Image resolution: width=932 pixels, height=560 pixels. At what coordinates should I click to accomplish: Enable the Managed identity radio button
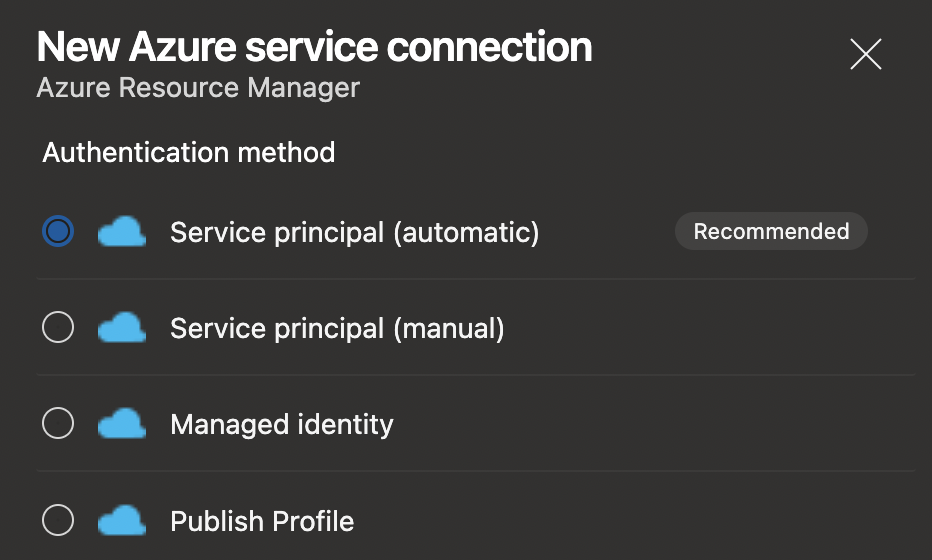point(58,424)
